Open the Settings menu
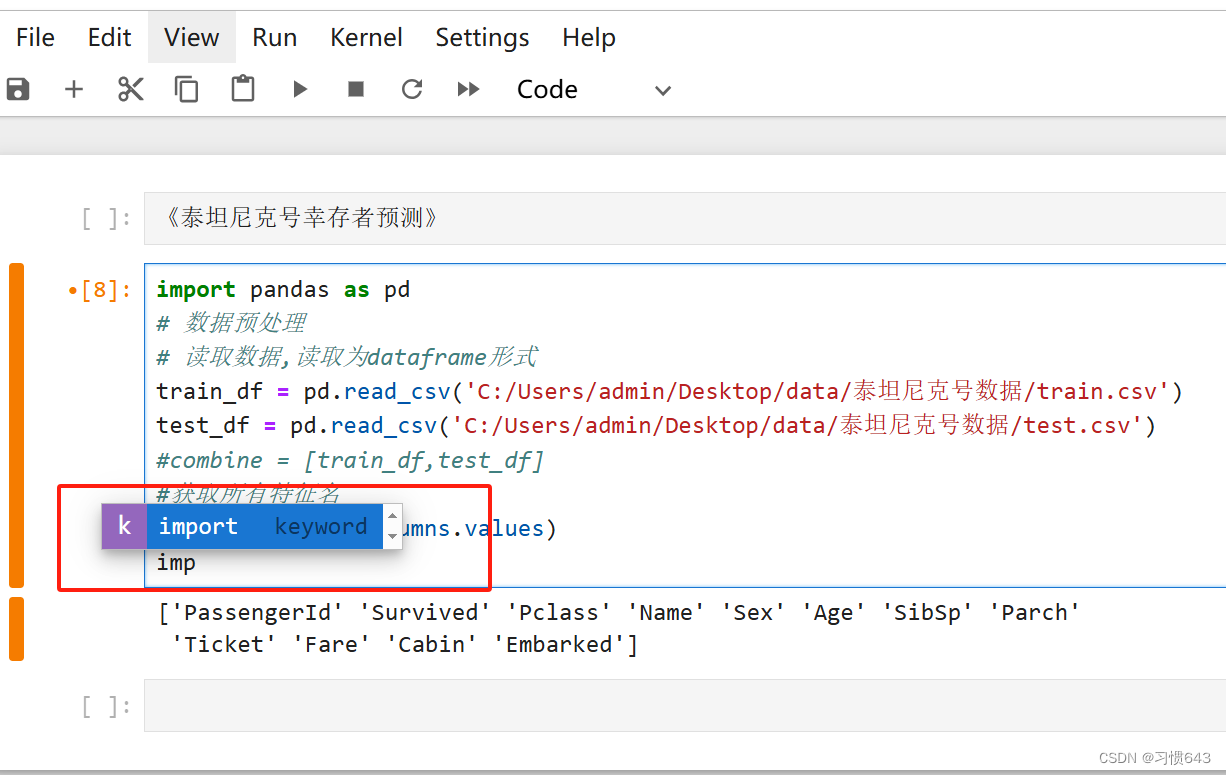Screen dimensions: 1226x775 tap(482, 37)
